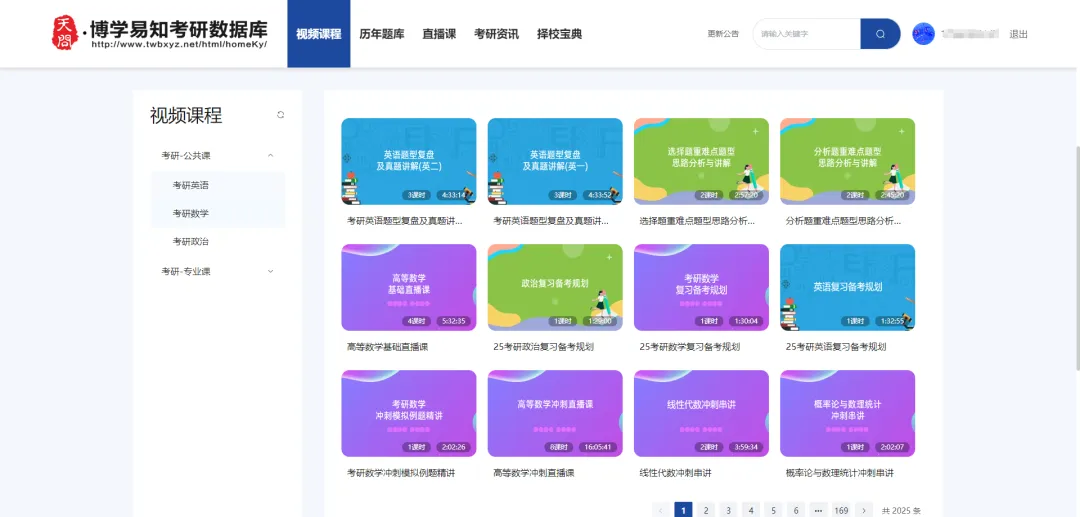Go to previous page arrow in pagination
The height and width of the screenshot is (517, 1080).
[x=661, y=510]
